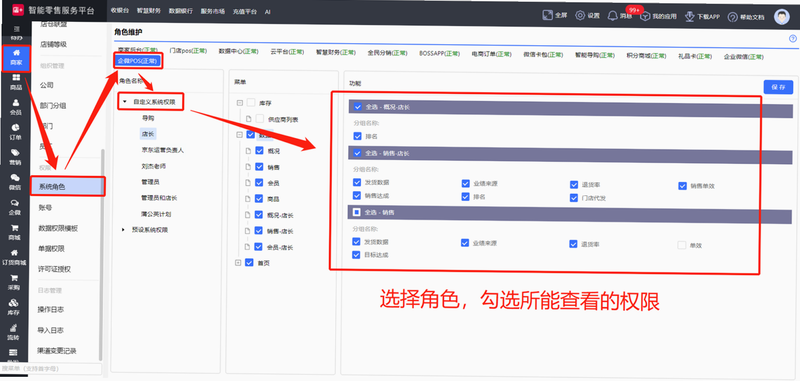Check the unchecked 单效 checkbox
Screen dimensions: 800x381
click(682, 245)
